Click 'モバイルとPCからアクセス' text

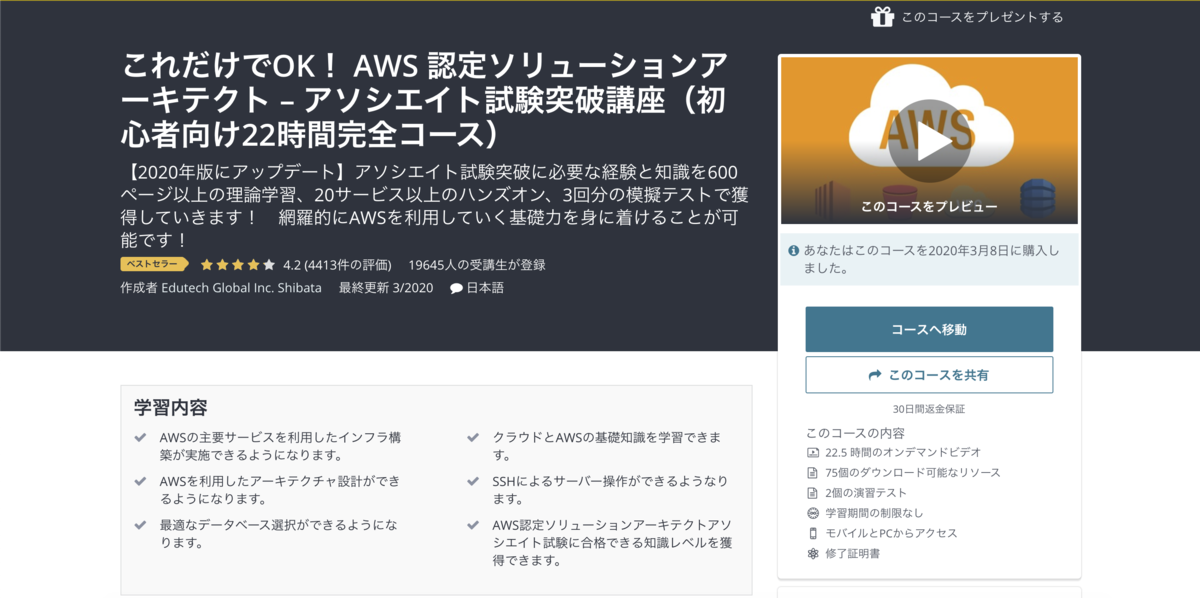click(x=891, y=533)
